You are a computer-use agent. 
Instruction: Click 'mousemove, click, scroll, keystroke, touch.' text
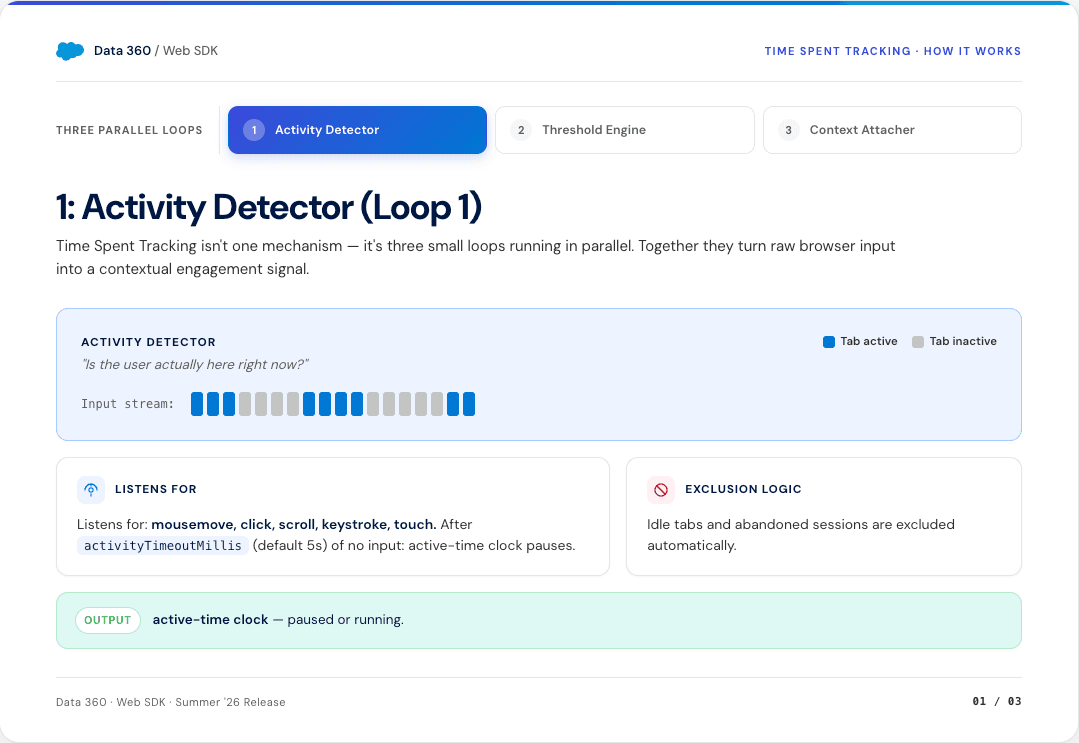pos(294,525)
